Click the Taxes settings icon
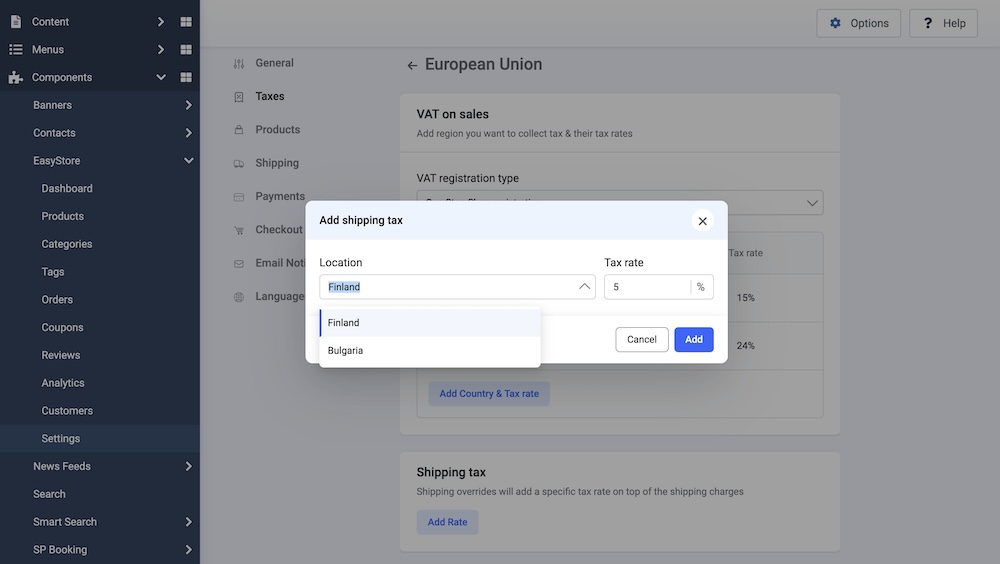The height and width of the screenshot is (564, 1000). 238,97
